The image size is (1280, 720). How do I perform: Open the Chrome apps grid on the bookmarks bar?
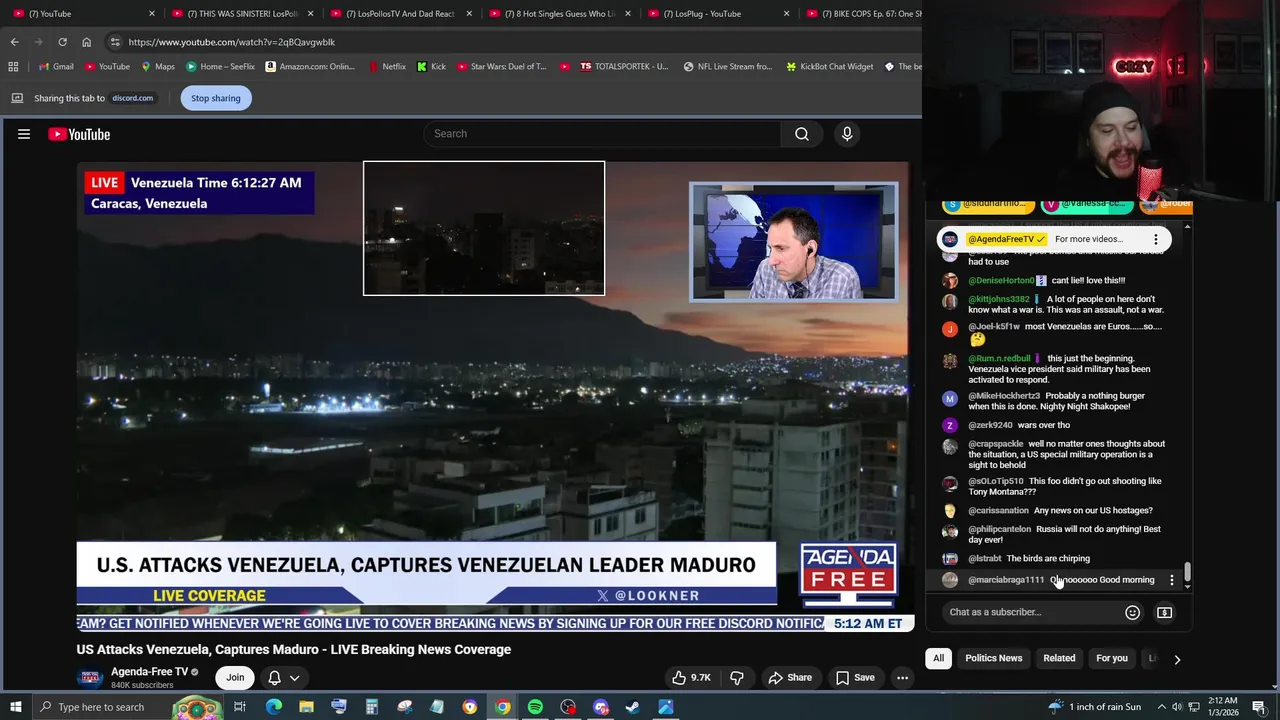tap(13, 67)
